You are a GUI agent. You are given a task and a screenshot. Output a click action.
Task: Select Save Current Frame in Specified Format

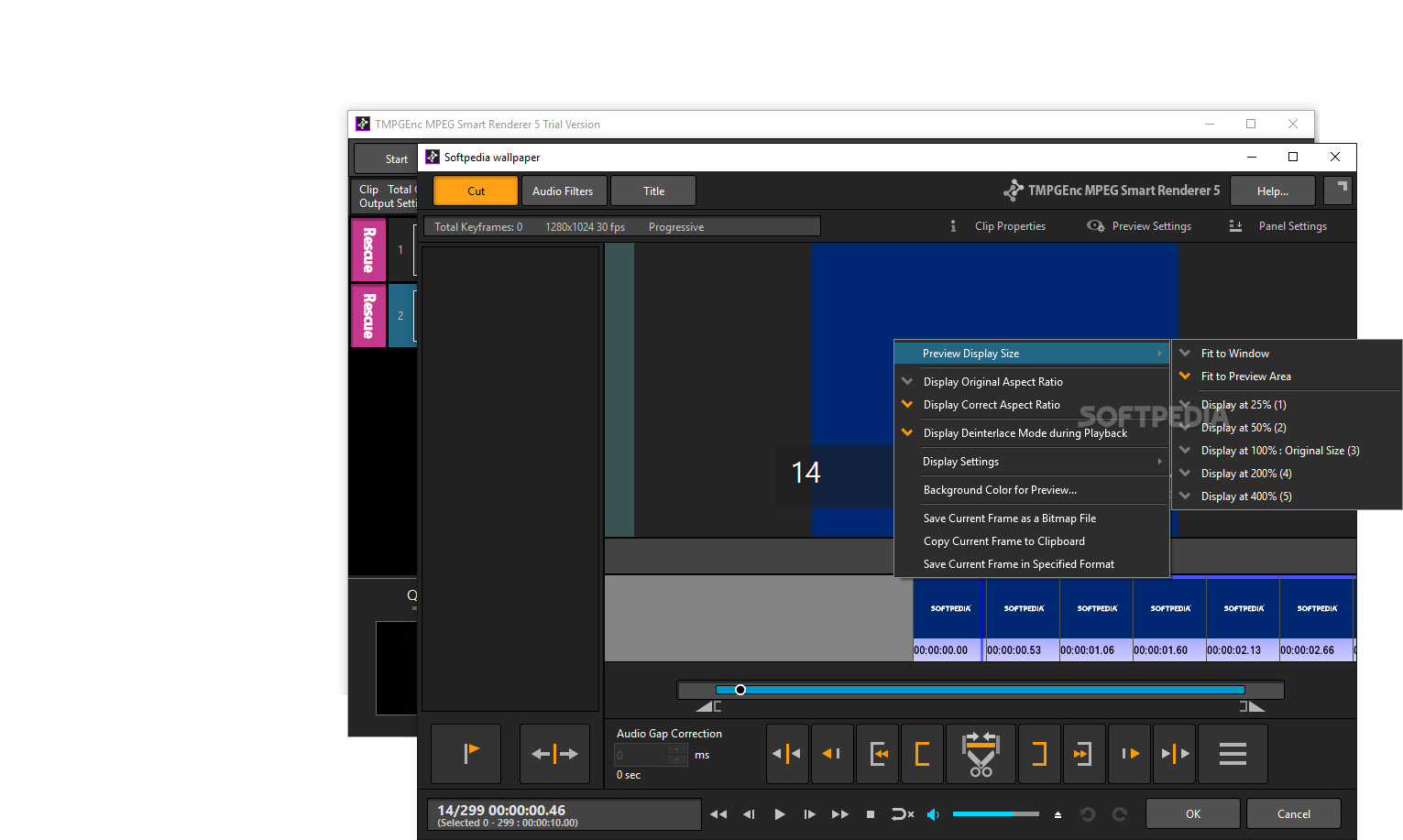pyautogui.click(x=1032, y=564)
